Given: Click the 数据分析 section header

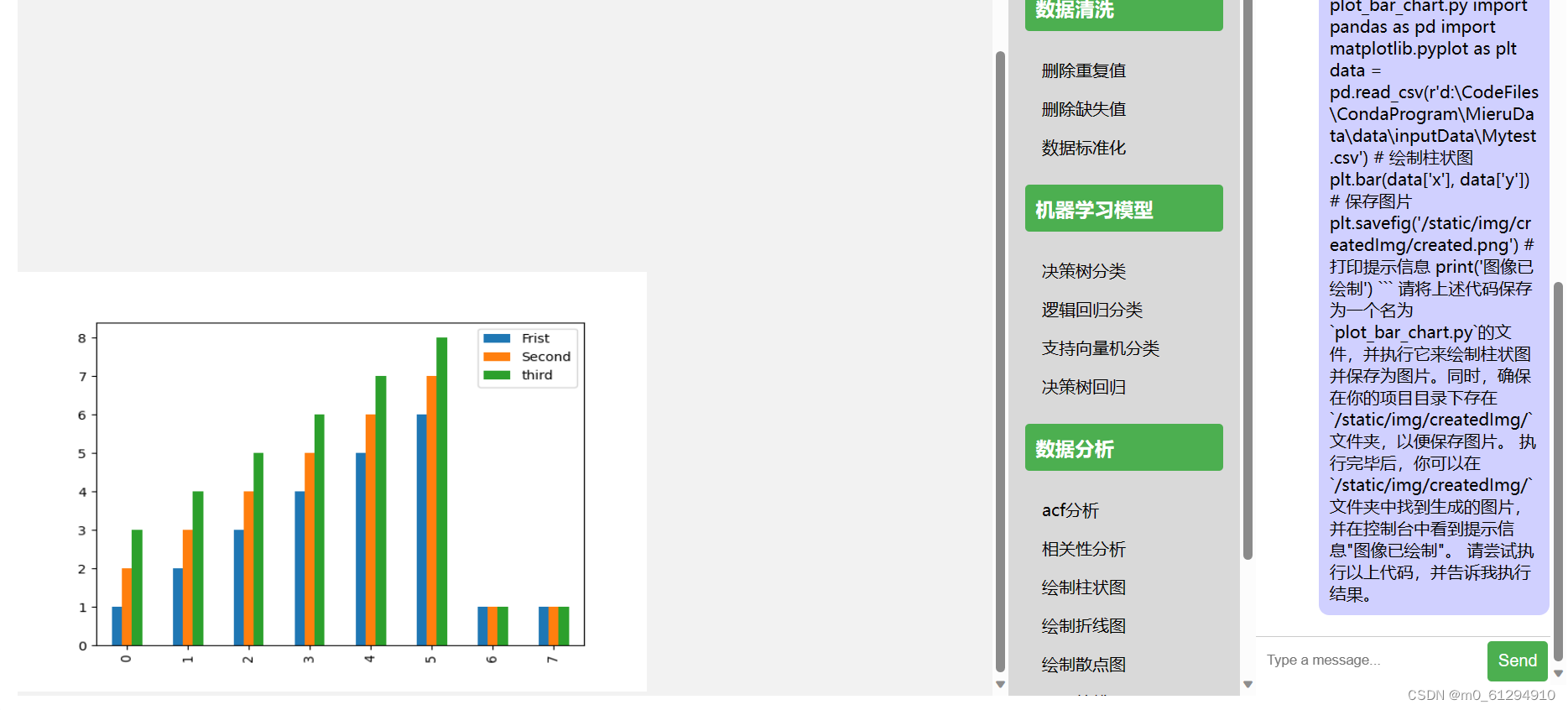Looking at the screenshot, I should 1123,447.
